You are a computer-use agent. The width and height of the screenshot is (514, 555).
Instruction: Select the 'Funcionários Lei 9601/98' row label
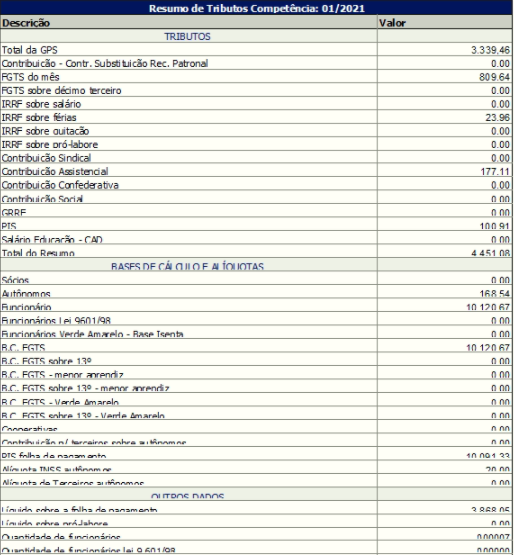click(56, 321)
